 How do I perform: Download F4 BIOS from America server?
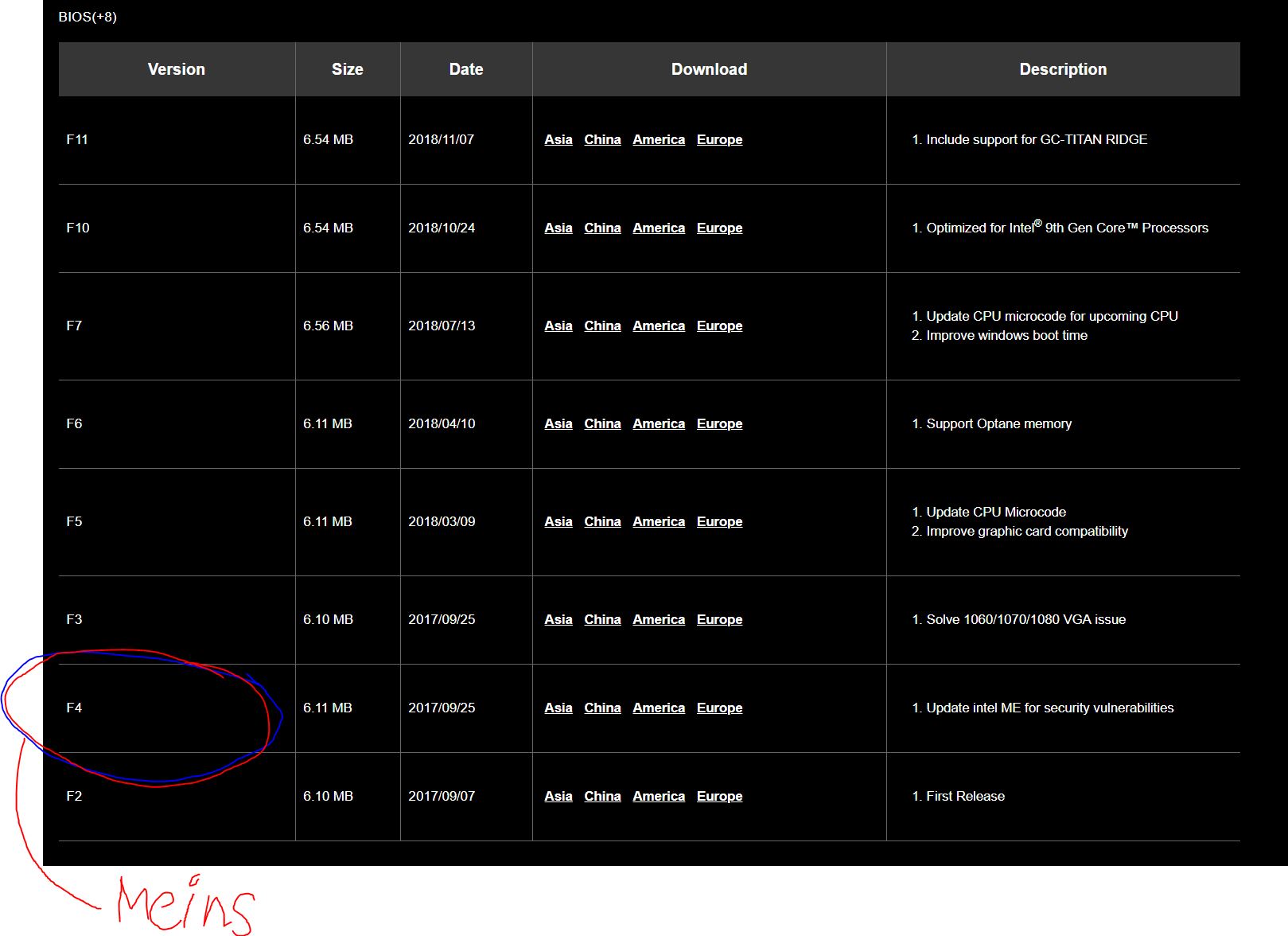coord(659,708)
